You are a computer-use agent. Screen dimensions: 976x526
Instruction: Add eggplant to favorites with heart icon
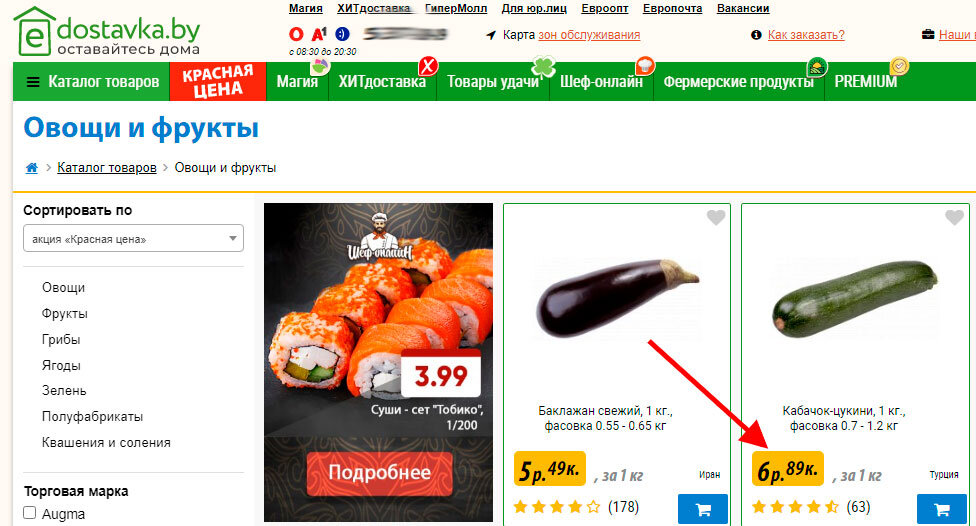pyautogui.click(x=716, y=217)
